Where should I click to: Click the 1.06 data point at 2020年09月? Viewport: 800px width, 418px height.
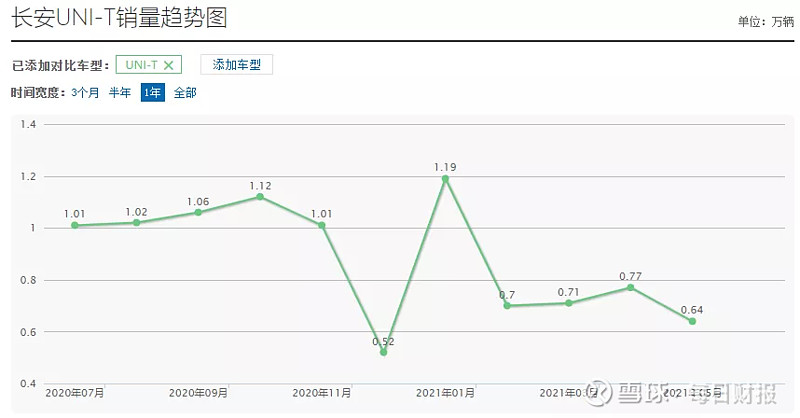point(198,212)
